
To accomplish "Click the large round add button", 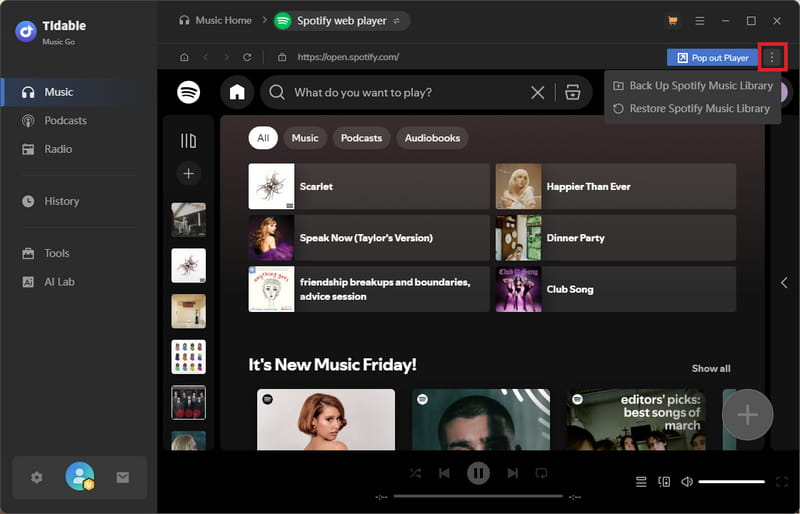I will pos(747,414).
